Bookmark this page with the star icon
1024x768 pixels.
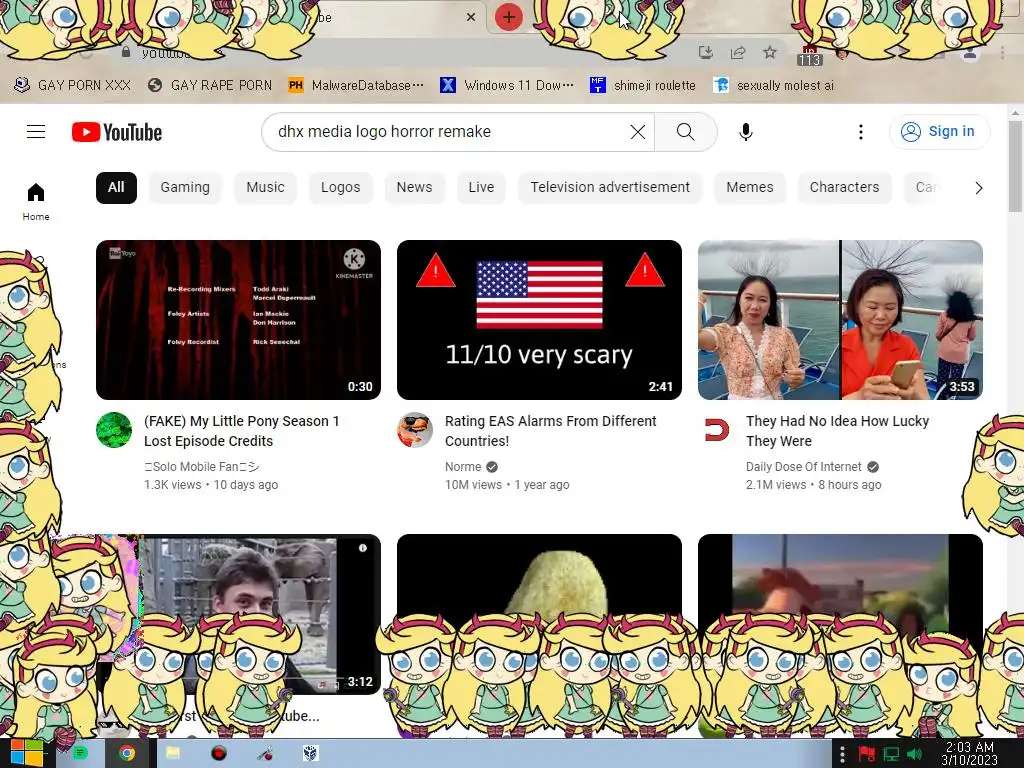pyautogui.click(x=770, y=53)
